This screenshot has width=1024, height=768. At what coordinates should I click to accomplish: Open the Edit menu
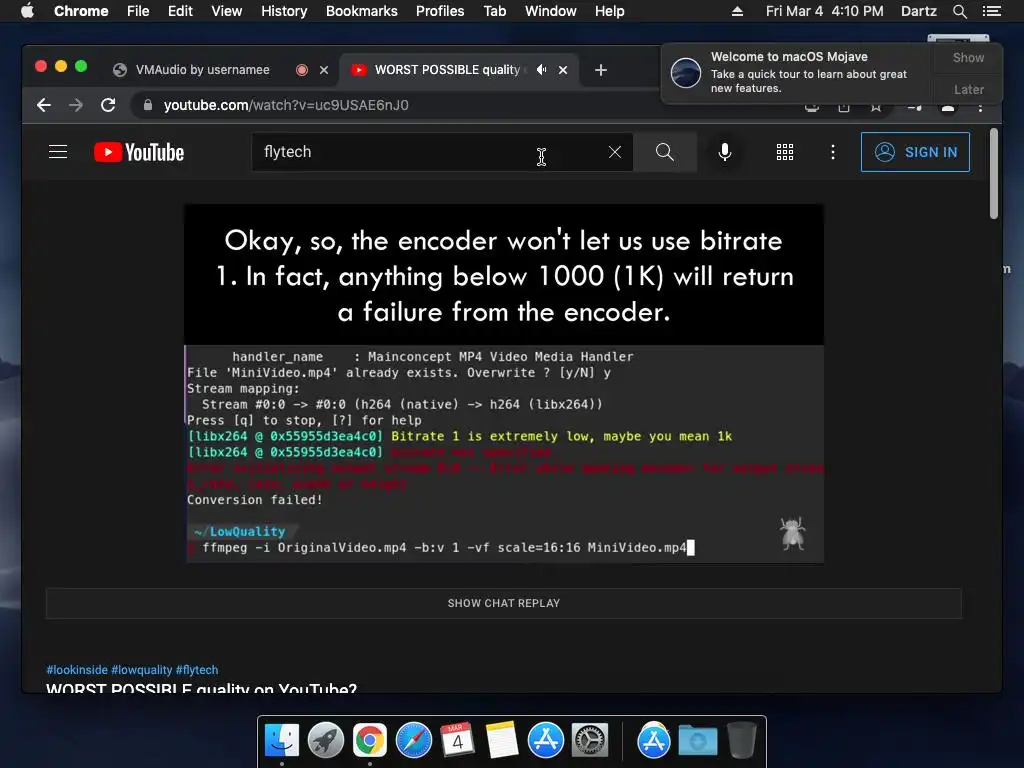point(180,11)
